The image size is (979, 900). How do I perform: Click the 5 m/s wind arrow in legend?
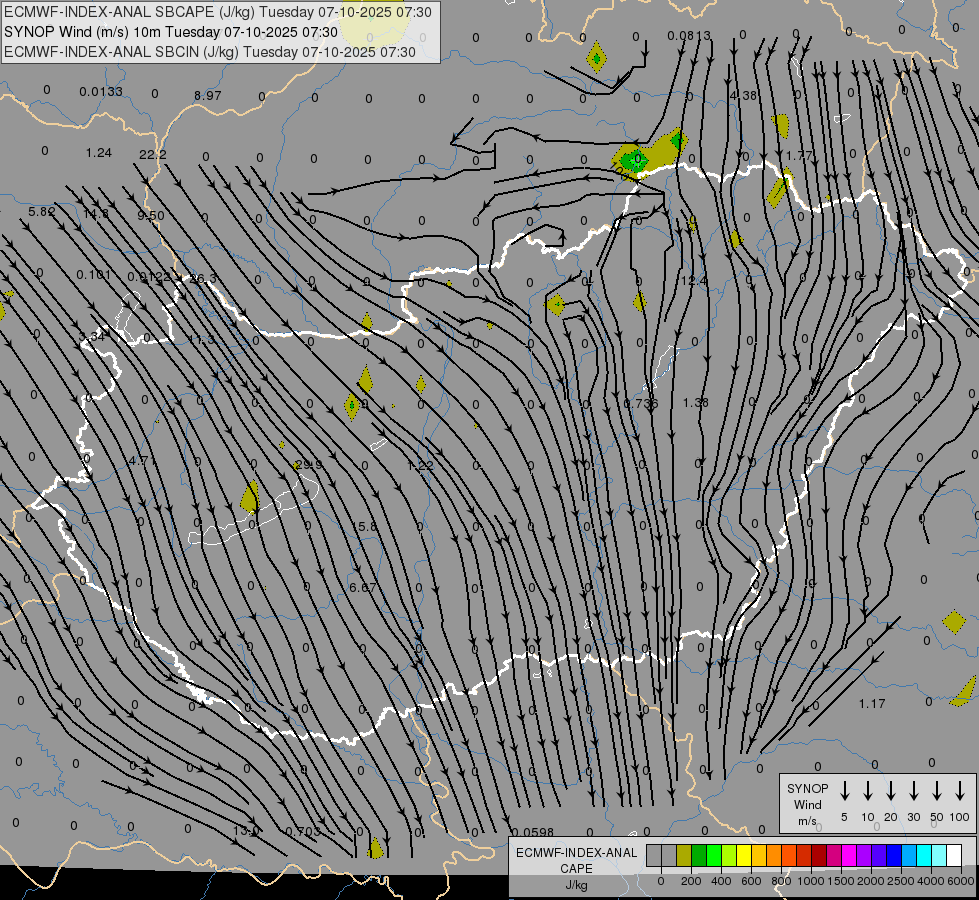tap(844, 791)
